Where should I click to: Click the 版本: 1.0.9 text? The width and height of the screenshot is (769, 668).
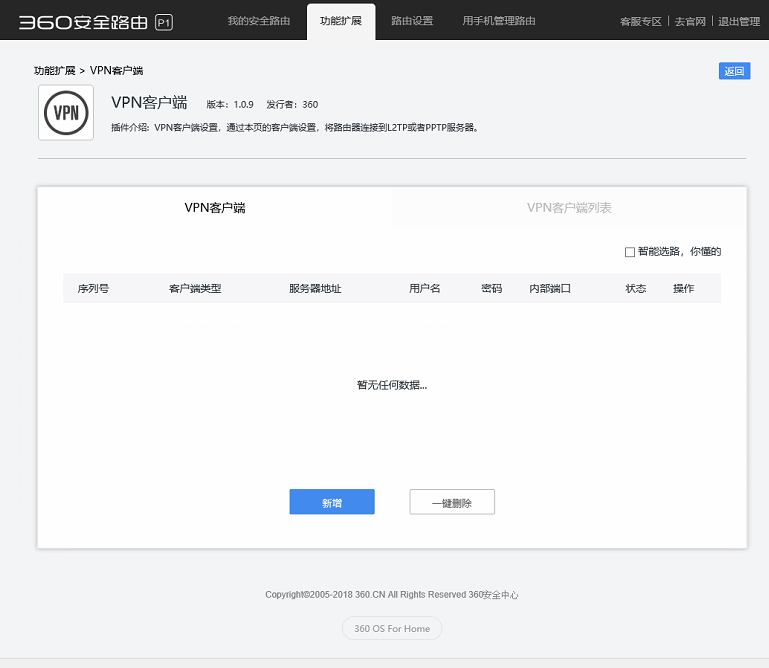coord(230,104)
